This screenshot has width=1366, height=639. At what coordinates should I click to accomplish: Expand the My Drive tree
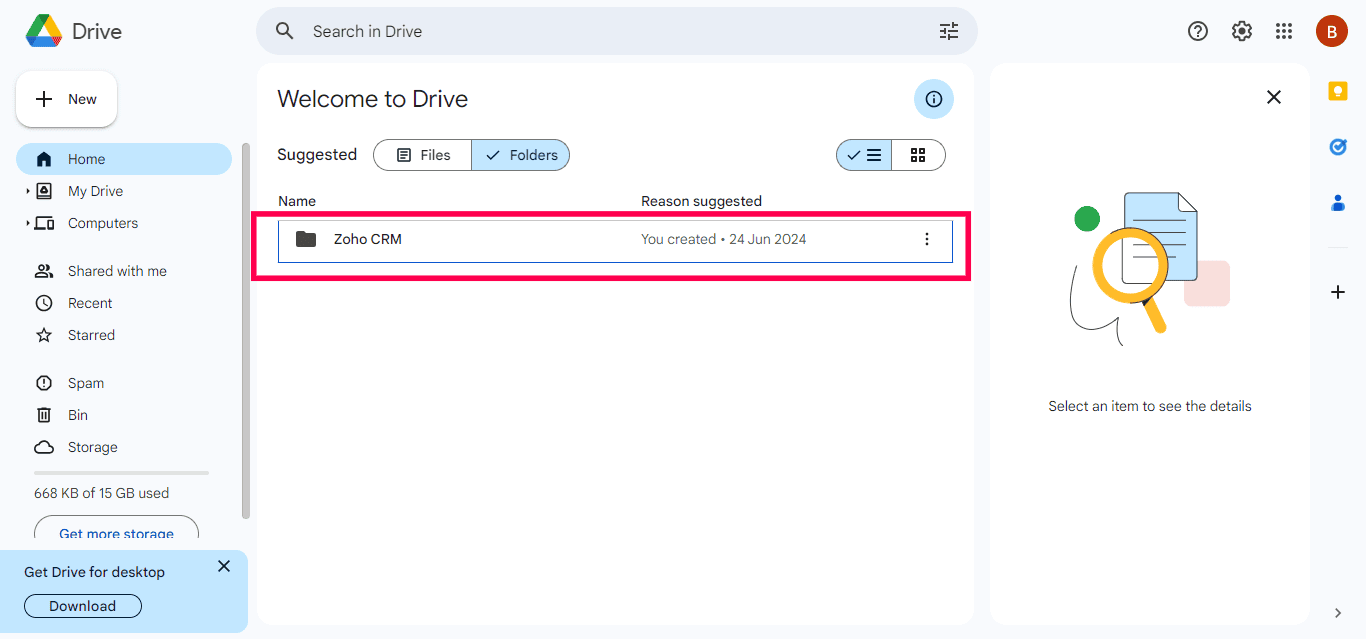point(28,191)
